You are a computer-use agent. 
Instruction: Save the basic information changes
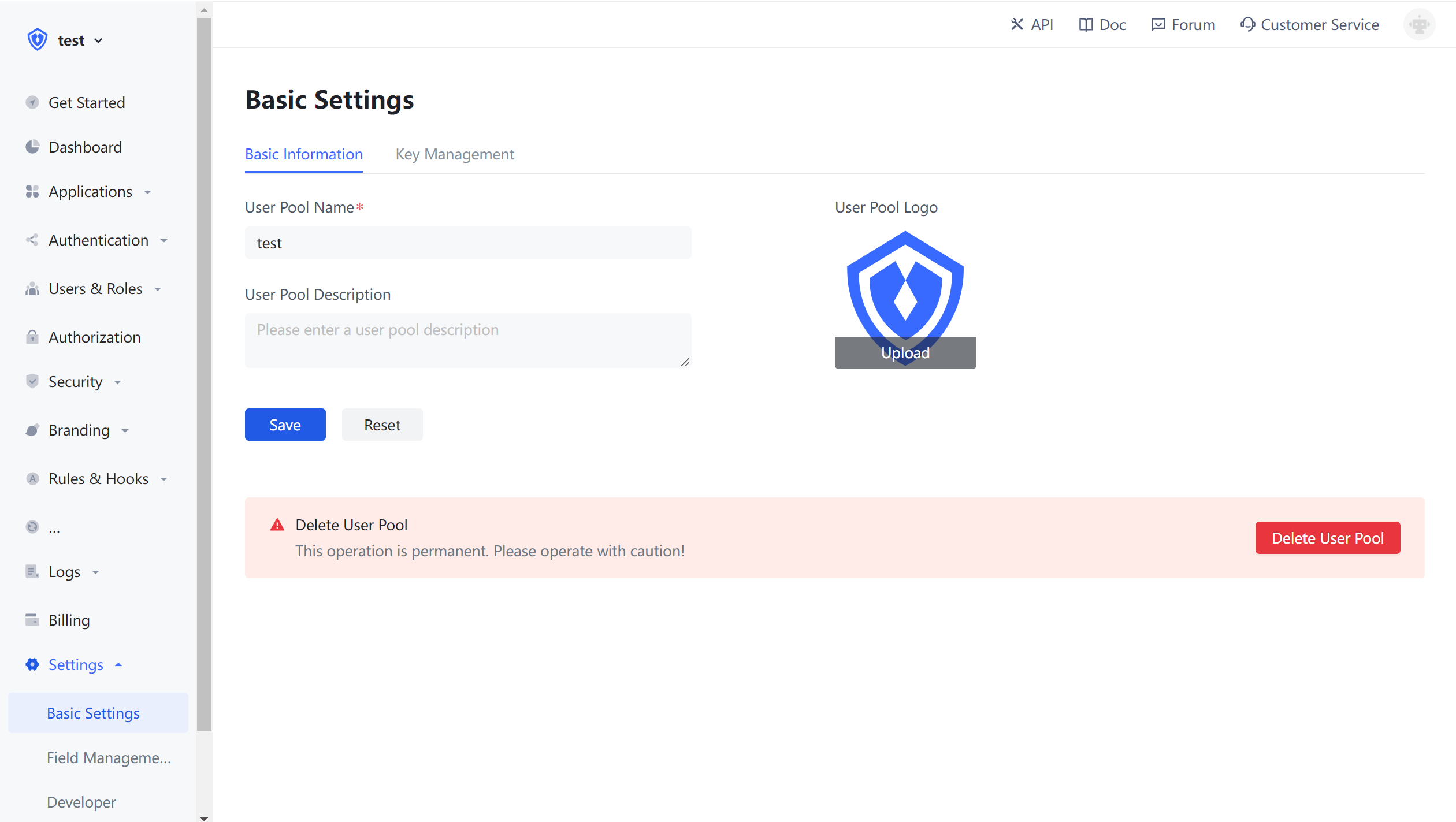click(x=285, y=425)
